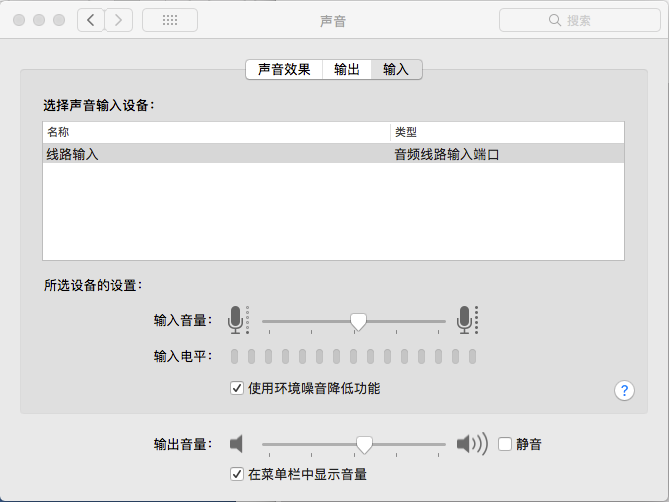Click the high input volume microphone icon

coord(467,320)
